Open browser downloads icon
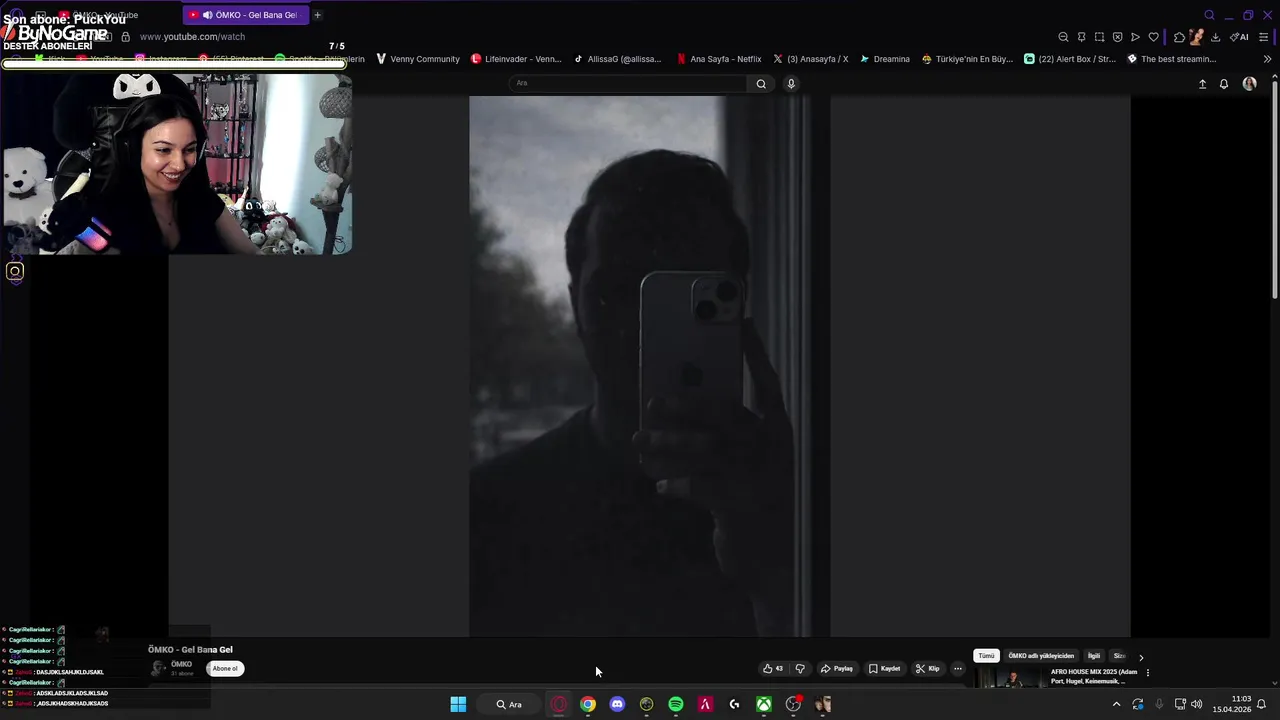Image resolution: width=1280 pixels, height=720 pixels. click(1215, 37)
